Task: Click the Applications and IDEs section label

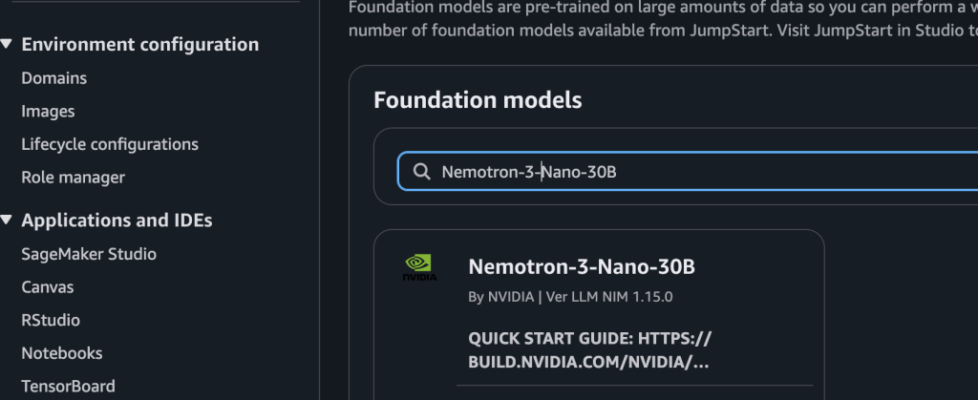Action: click(x=117, y=221)
